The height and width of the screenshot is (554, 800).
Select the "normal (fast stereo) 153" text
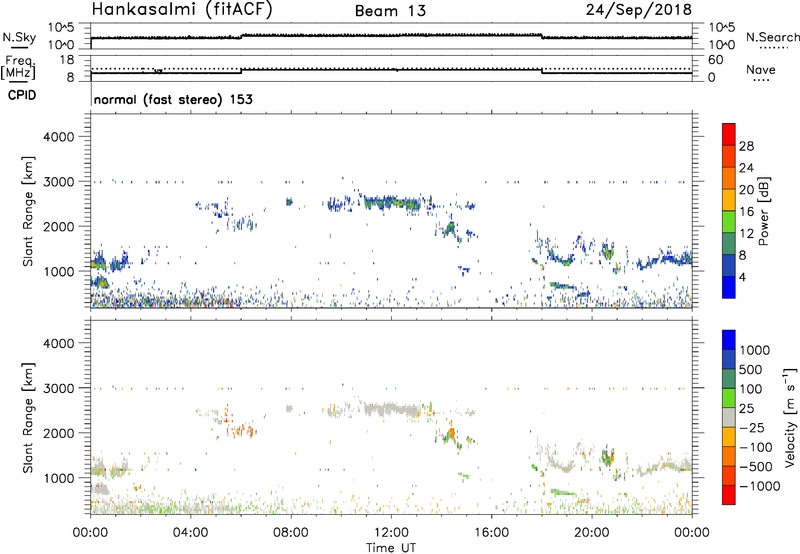coord(173,99)
